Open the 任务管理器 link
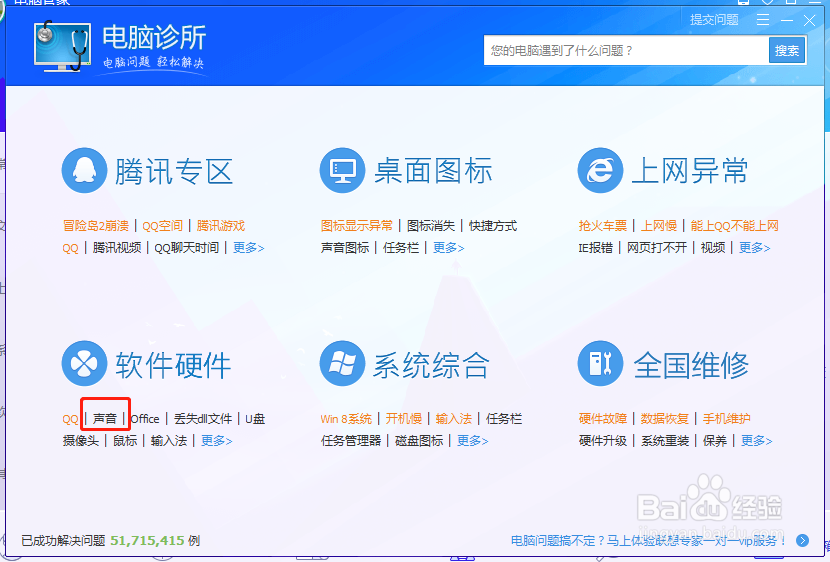The width and height of the screenshot is (830, 562). tap(351, 440)
